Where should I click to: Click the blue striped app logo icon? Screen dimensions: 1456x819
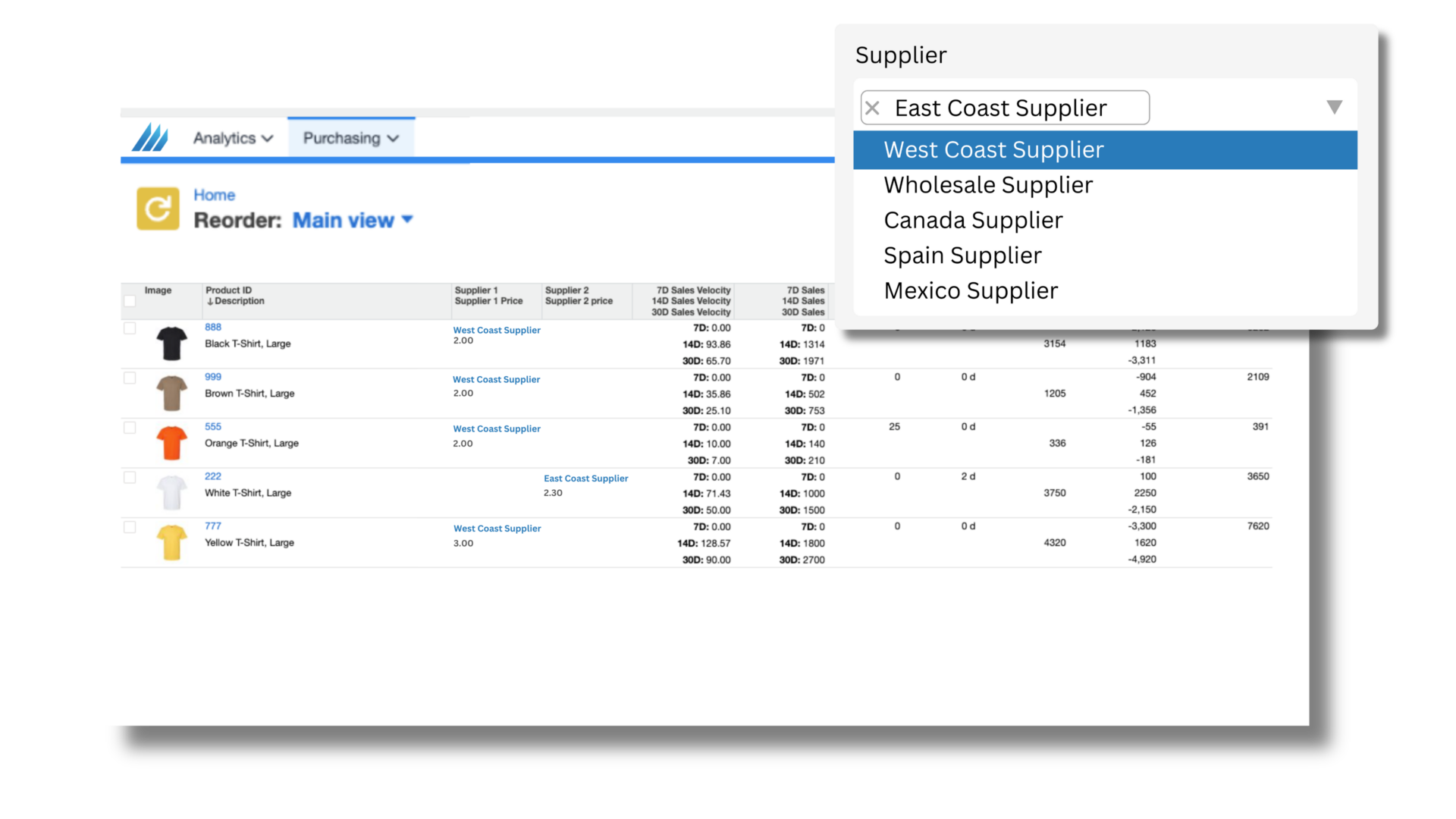pos(150,138)
